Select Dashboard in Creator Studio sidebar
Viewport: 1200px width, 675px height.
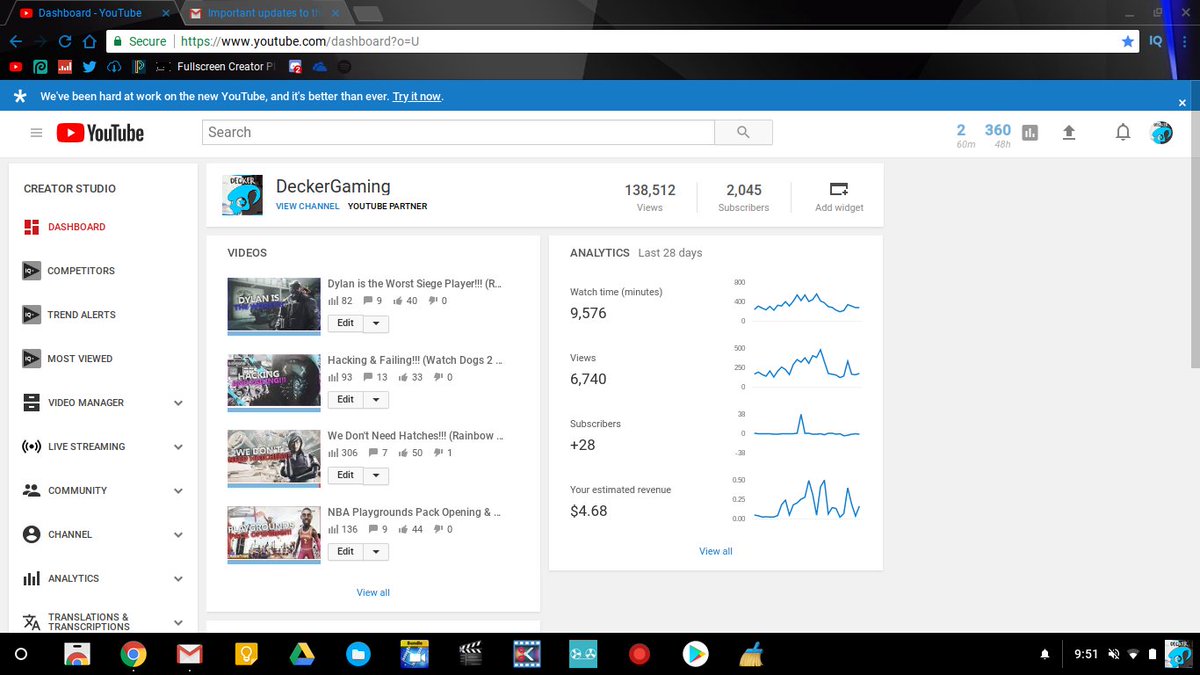coord(64,227)
